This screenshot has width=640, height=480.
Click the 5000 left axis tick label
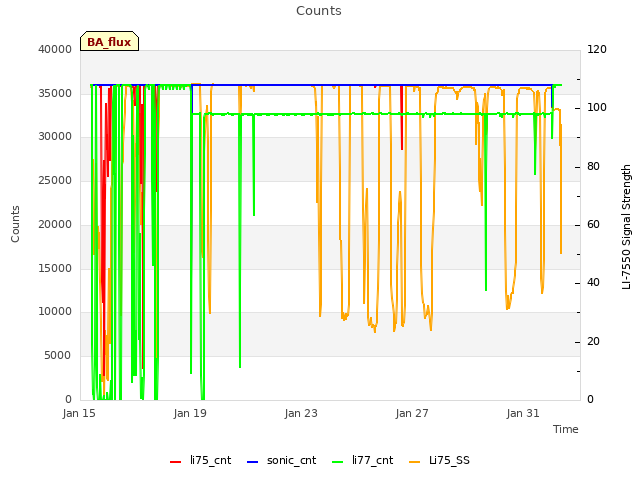(x=58, y=356)
